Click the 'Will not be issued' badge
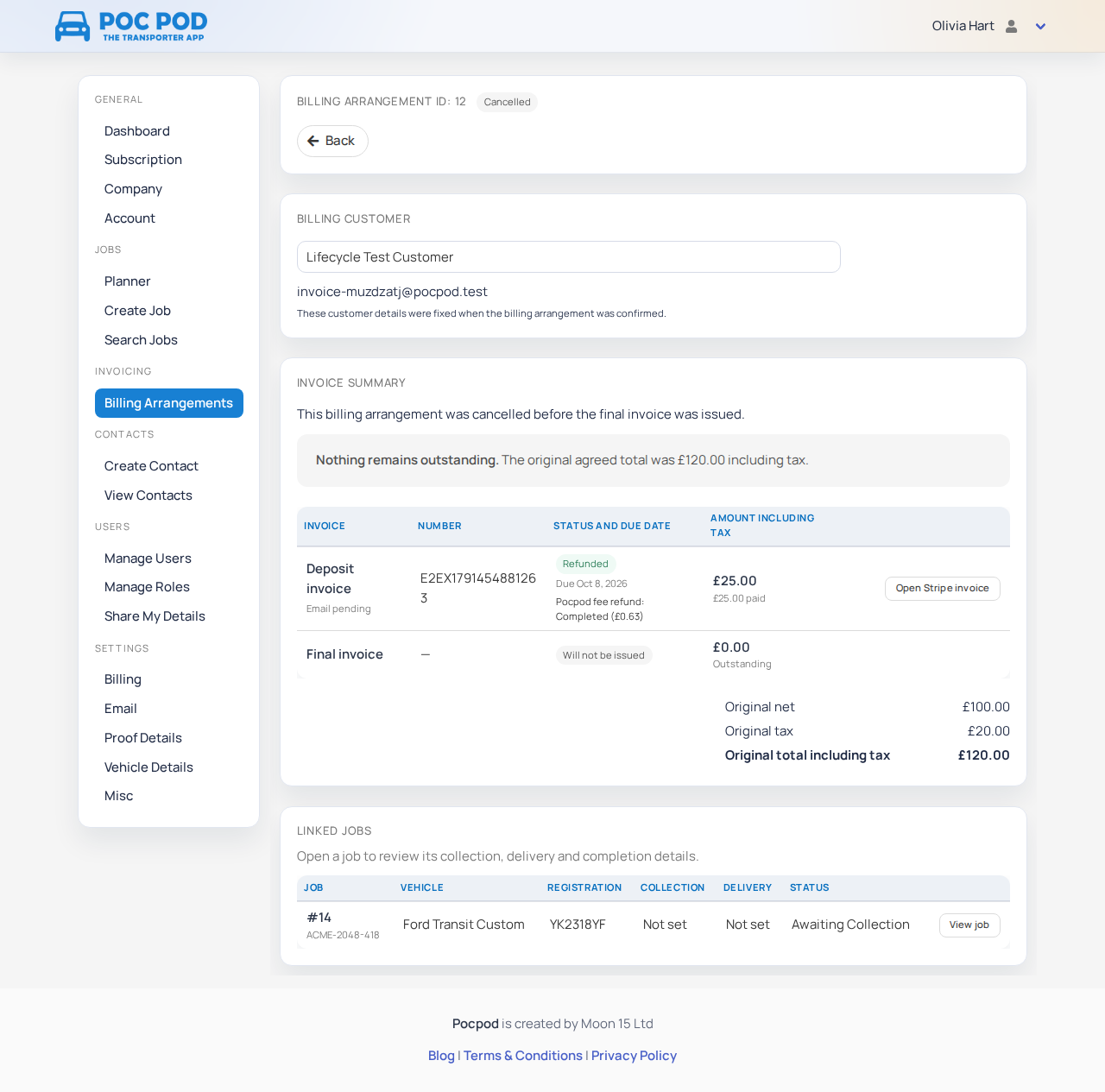The height and width of the screenshot is (1092, 1105). [x=603, y=655]
